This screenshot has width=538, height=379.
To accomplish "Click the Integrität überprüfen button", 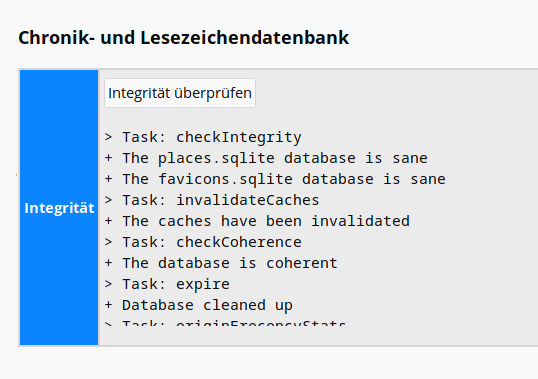I will [180, 93].
